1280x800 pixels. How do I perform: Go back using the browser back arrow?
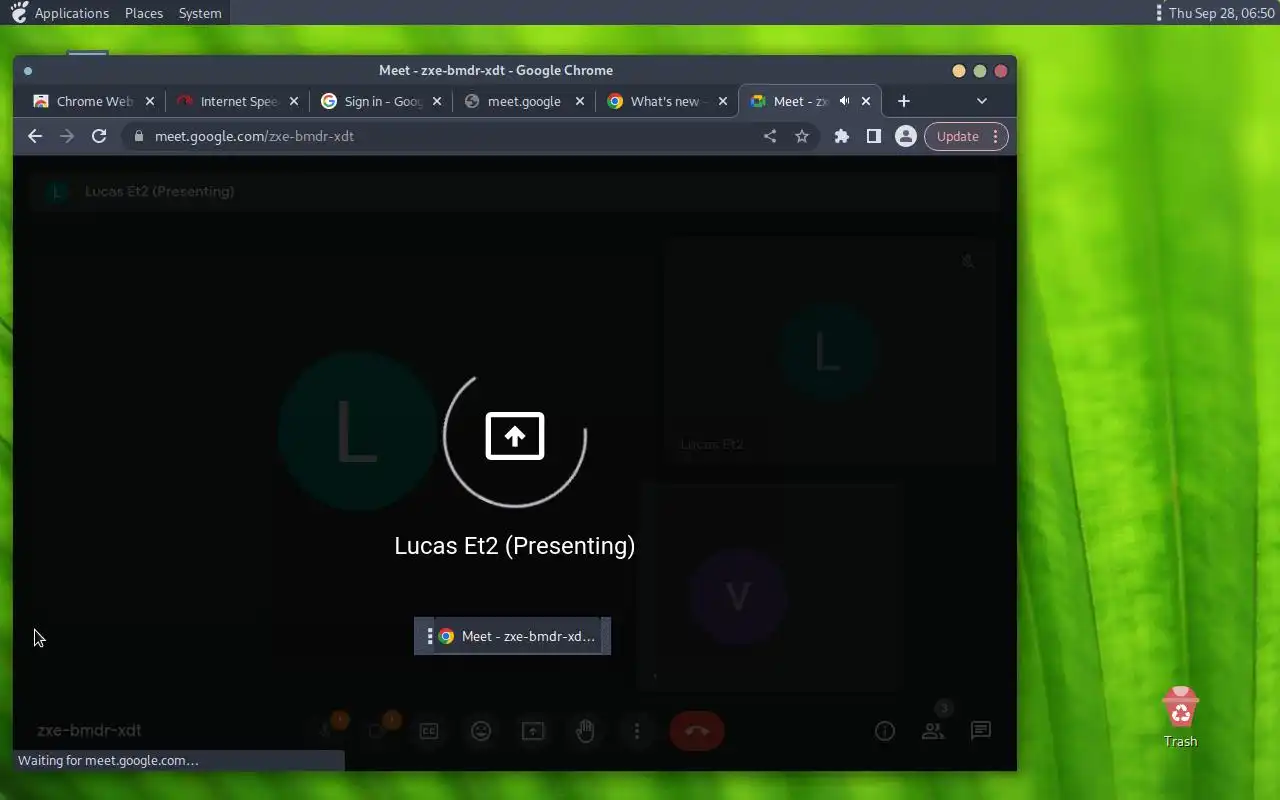tap(35, 136)
